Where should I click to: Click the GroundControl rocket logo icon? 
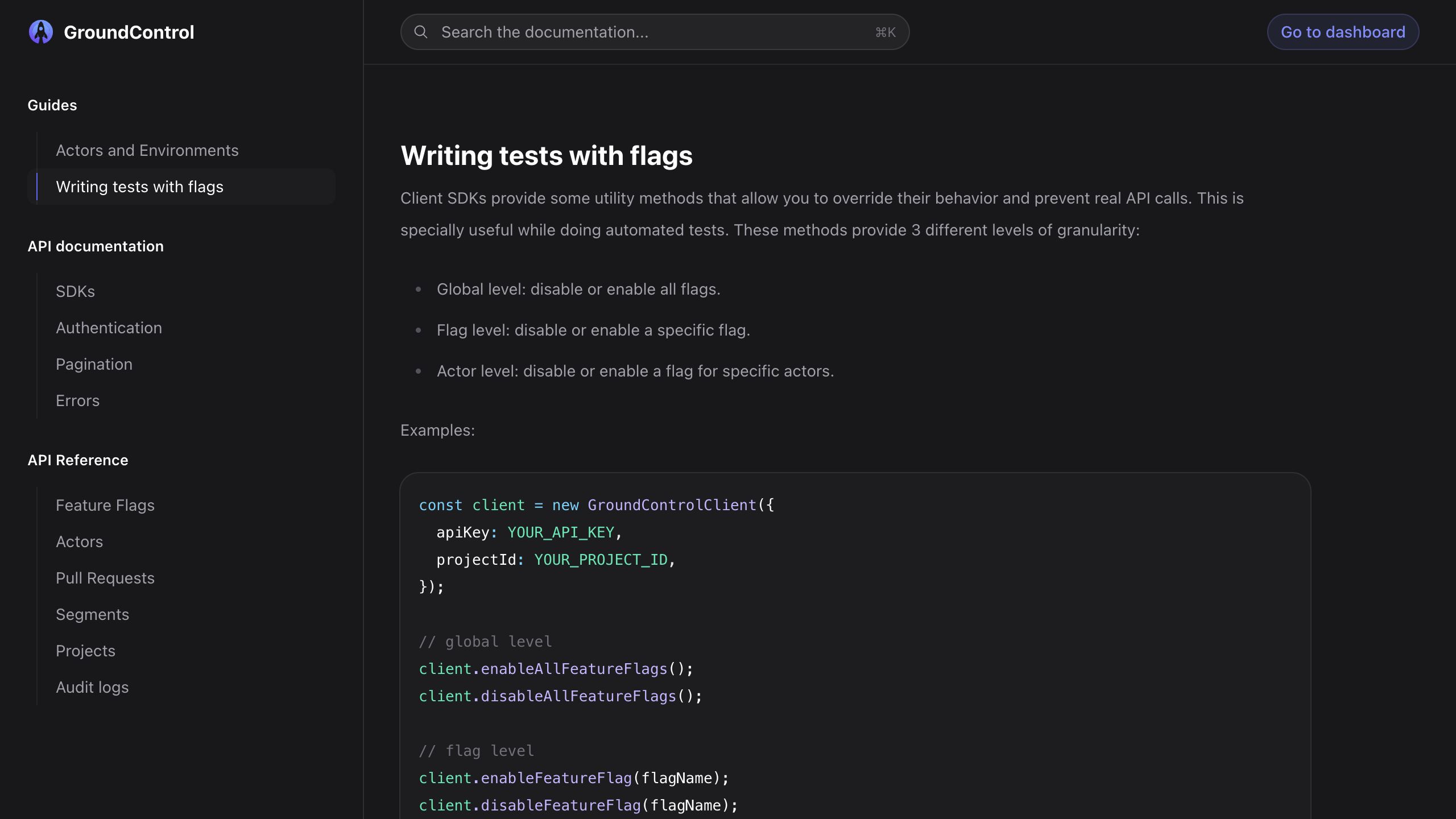[41, 32]
